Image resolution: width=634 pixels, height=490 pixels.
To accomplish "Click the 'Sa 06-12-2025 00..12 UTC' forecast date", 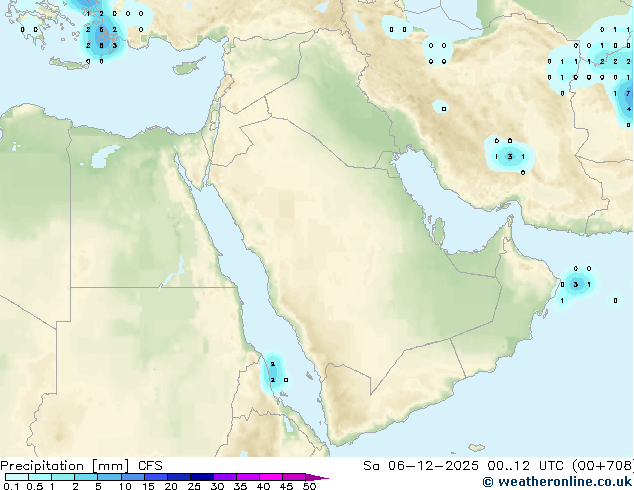I will 464,466.
